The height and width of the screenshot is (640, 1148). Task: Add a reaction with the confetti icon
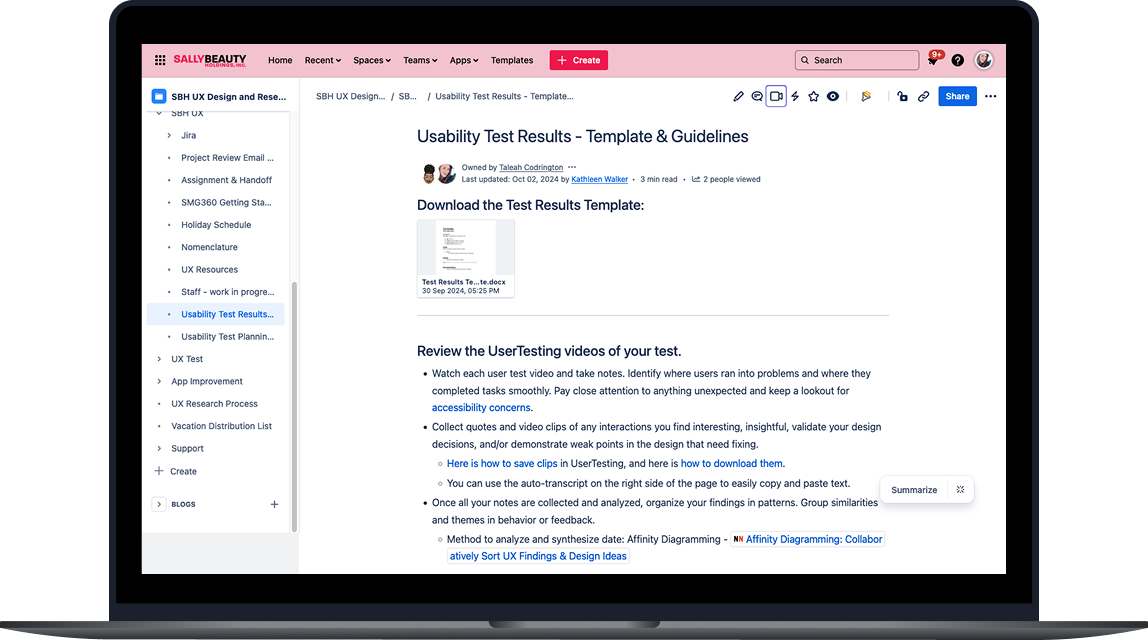coord(866,96)
